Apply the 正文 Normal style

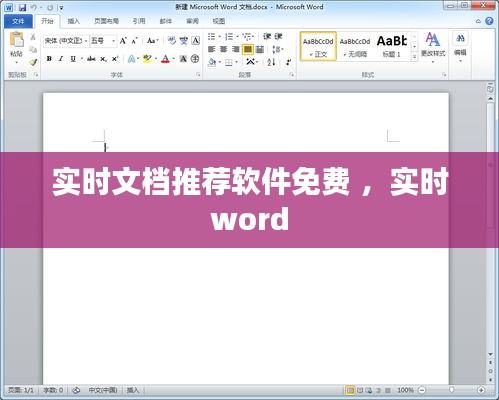[x=318, y=46]
